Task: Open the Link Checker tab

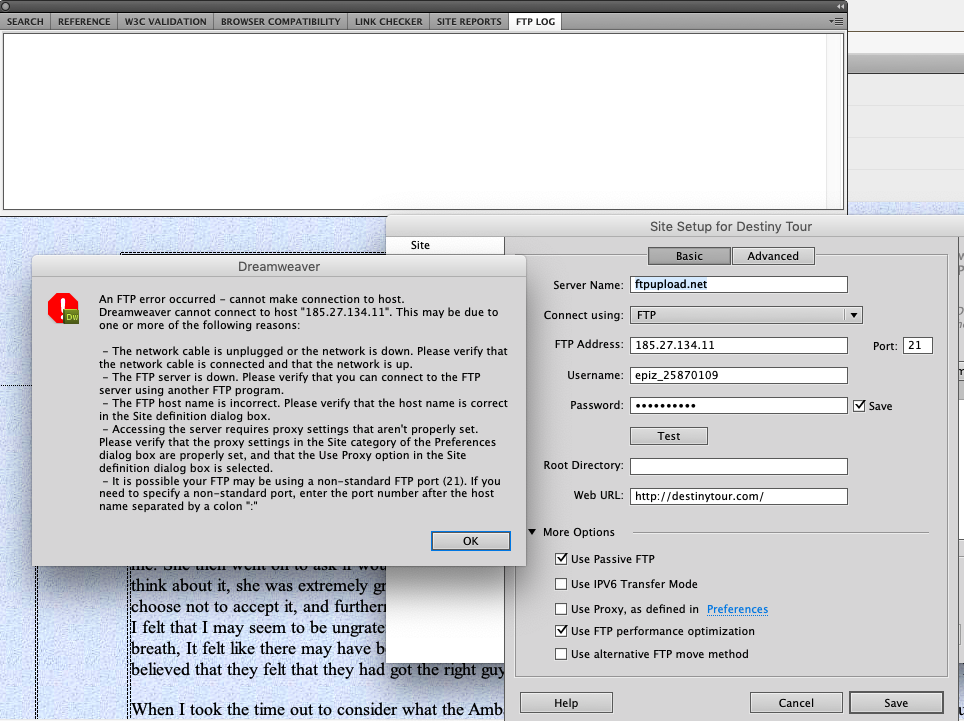Action: (389, 21)
